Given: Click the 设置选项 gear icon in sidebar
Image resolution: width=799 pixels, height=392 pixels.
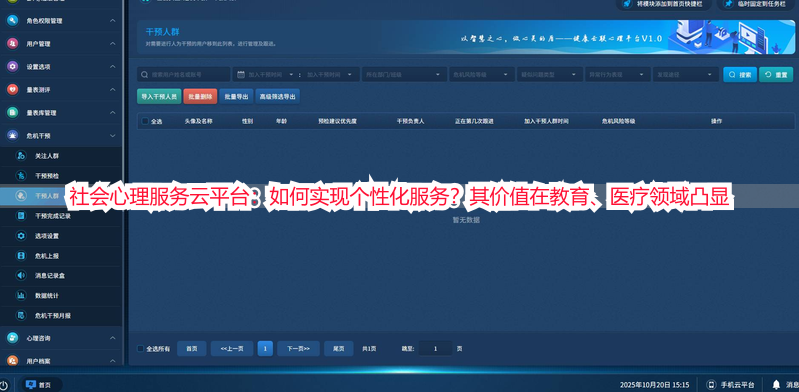Looking at the screenshot, I should click(x=13, y=67).
